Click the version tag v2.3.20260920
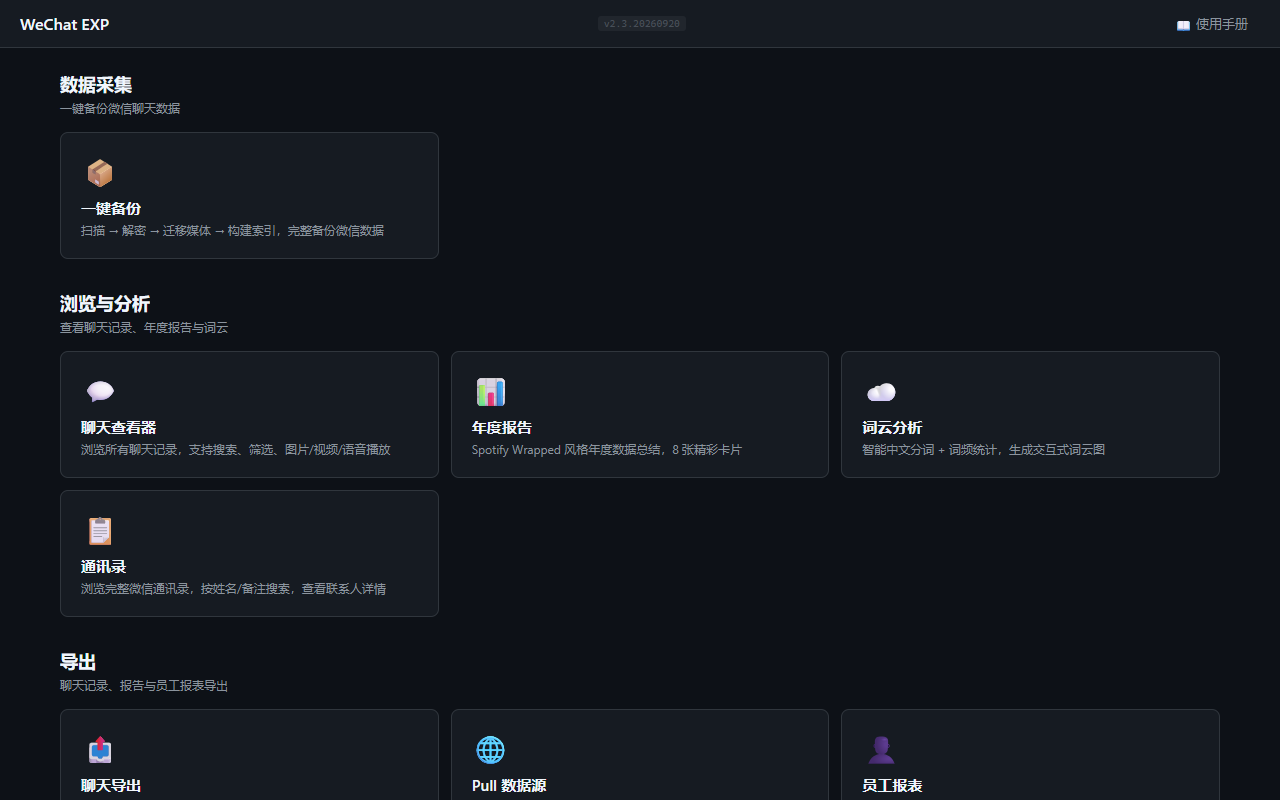 [642, 24]
